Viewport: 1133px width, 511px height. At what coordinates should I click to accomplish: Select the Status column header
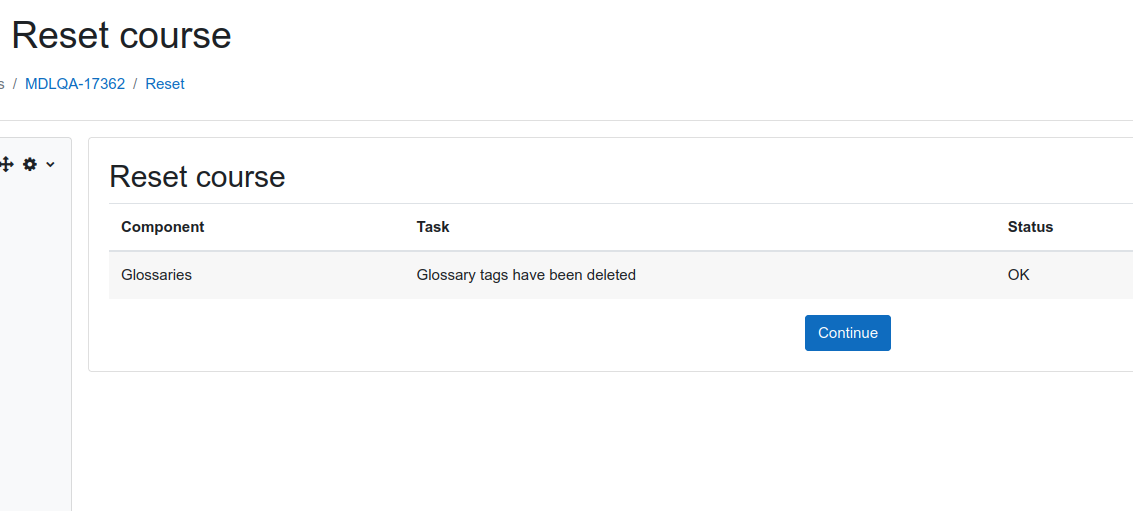[x=1030, y=227]
